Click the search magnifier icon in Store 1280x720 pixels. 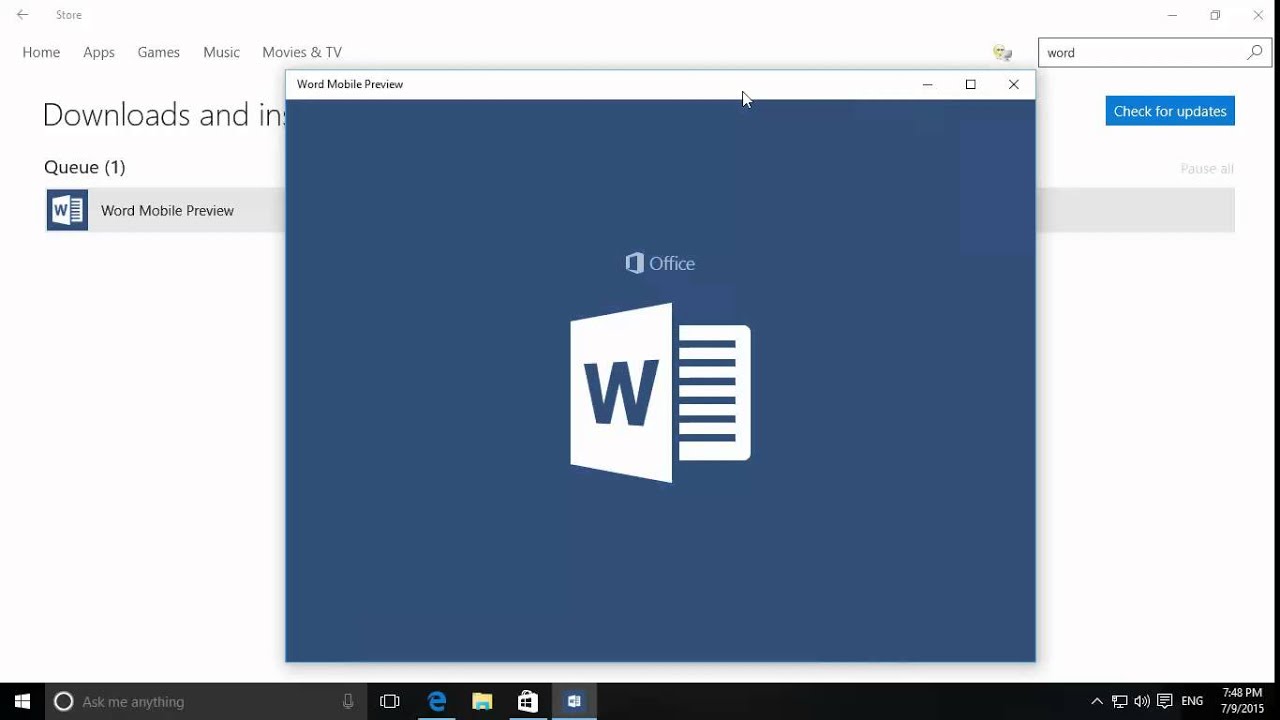pos(1254,52)
